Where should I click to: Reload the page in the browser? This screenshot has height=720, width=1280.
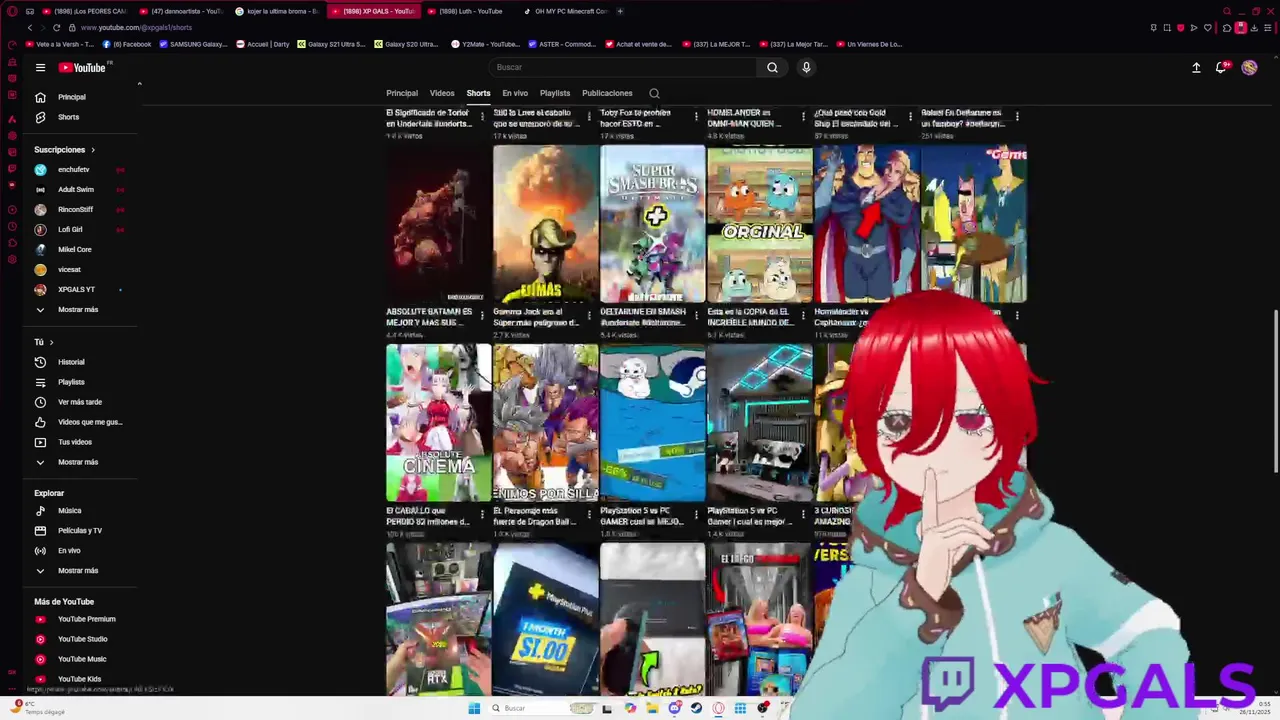(x=56, y=28)
